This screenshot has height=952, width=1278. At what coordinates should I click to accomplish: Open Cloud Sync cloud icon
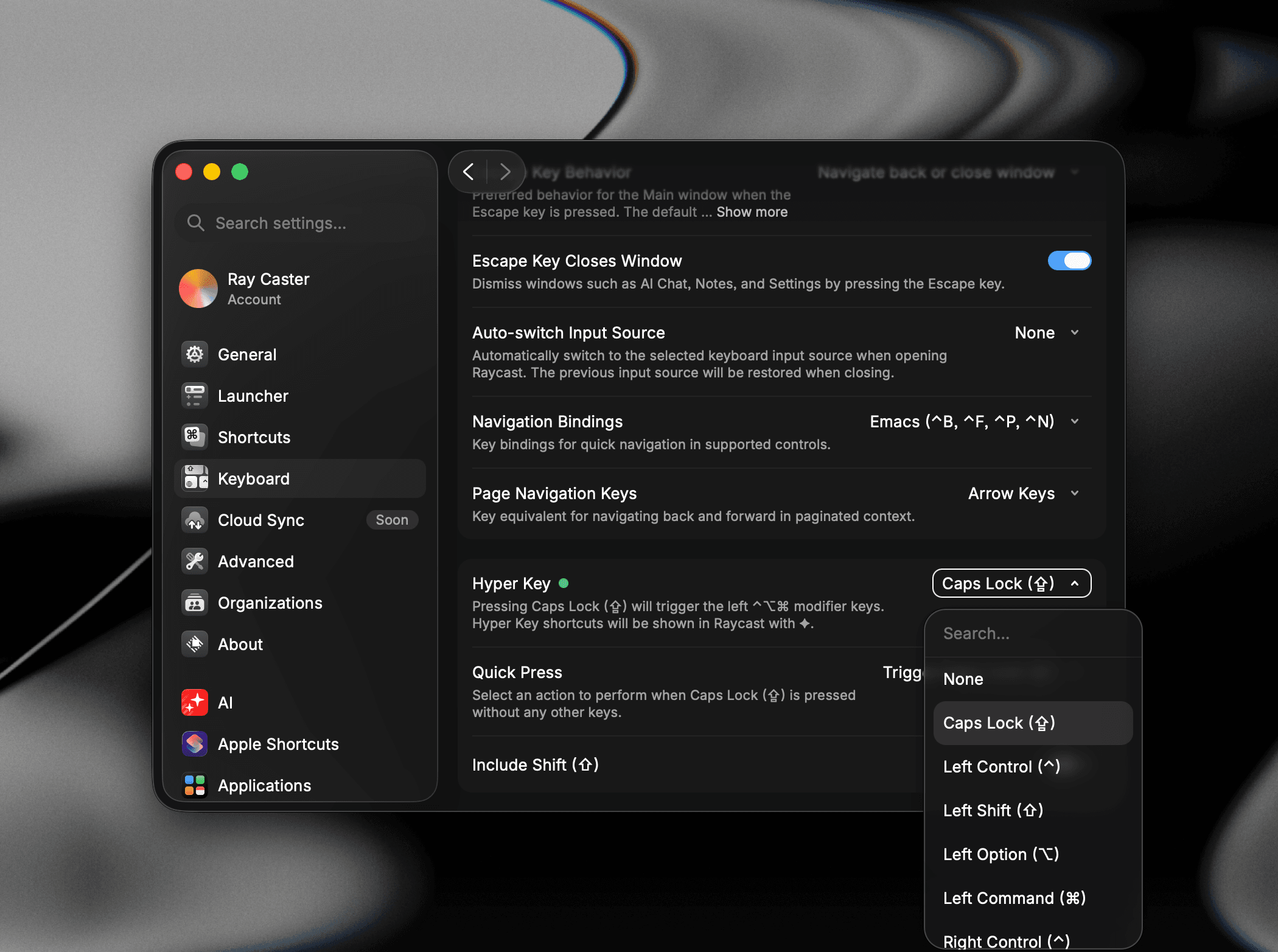(x=195, y=520)
